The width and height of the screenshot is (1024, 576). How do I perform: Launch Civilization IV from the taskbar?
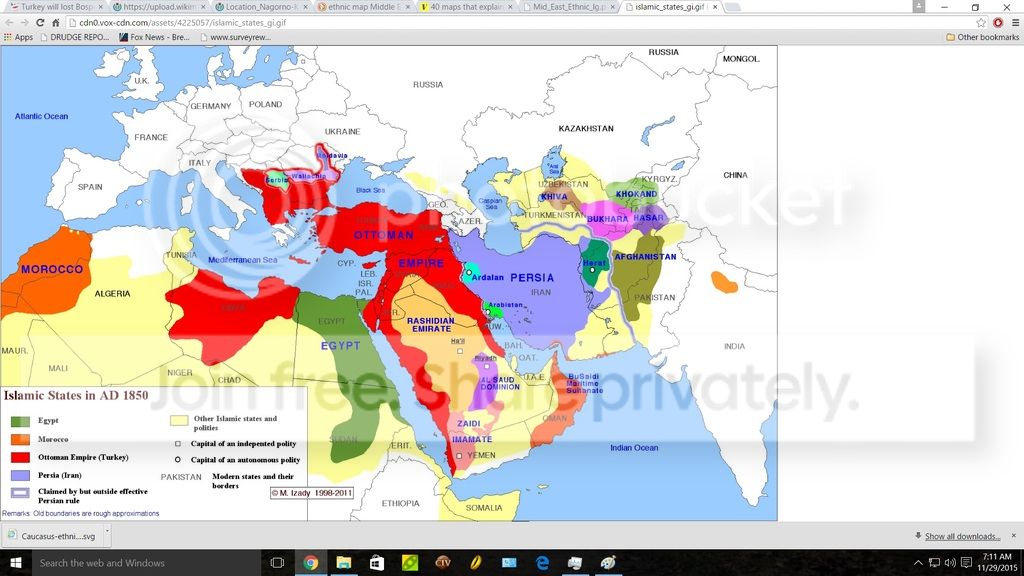pyautogui.click(x=443, y=562)
